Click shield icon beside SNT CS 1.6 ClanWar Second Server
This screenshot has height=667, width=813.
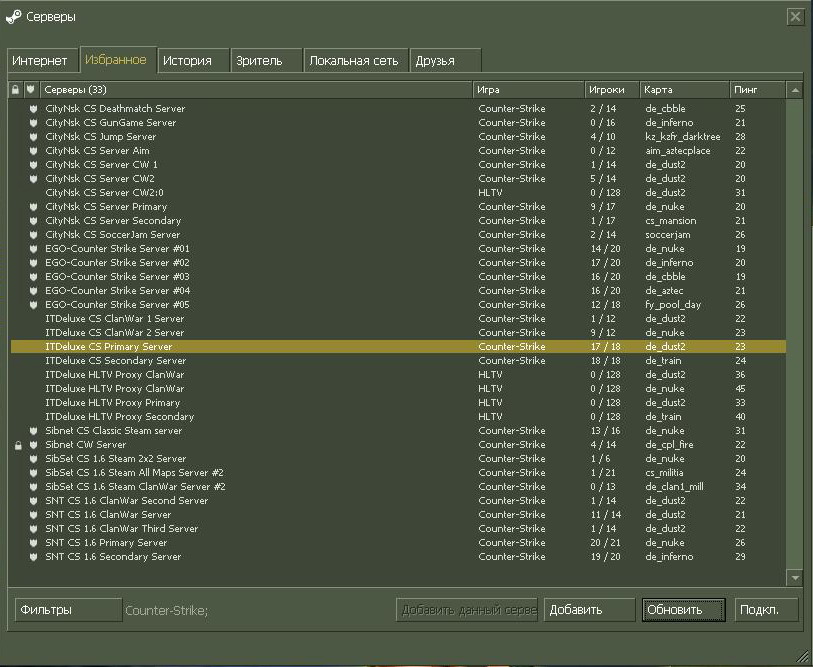34,501
